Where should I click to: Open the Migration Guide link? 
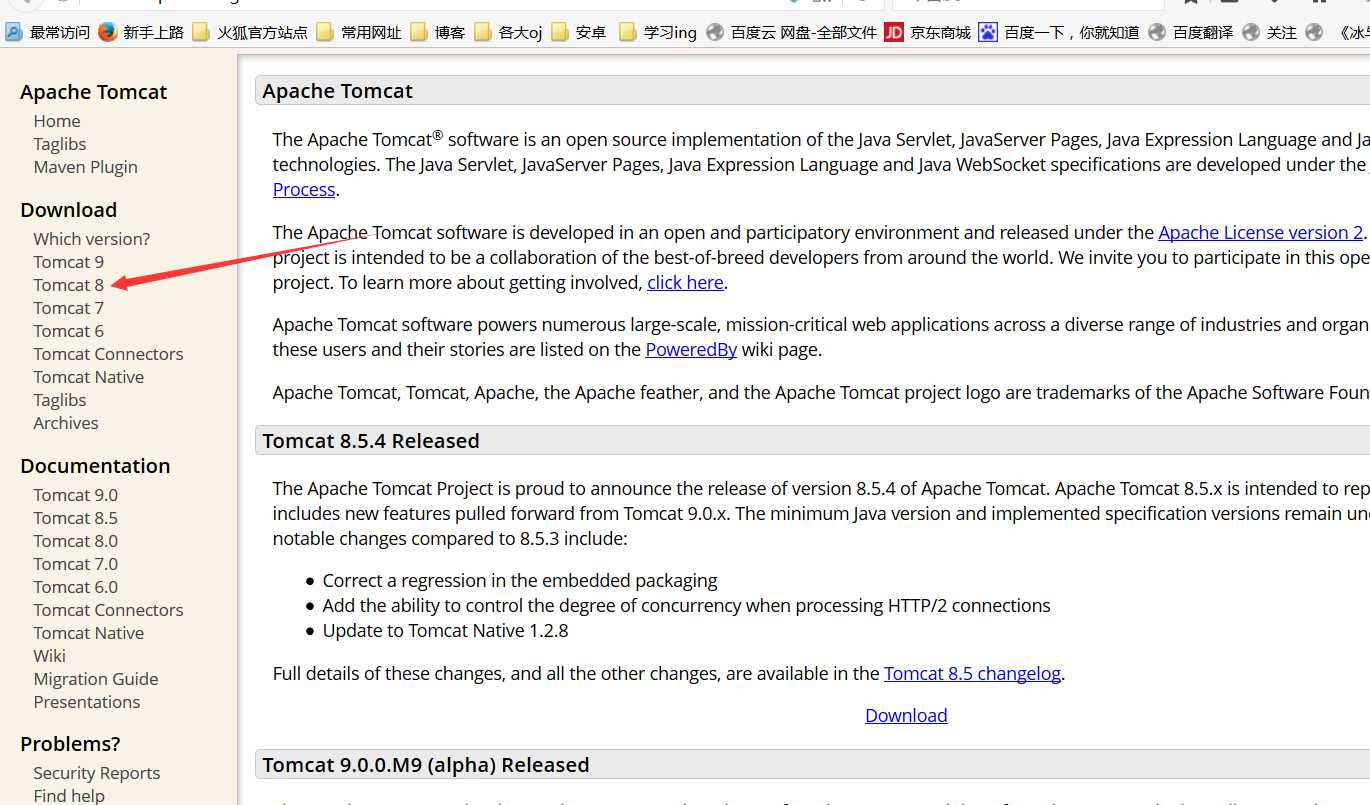point(96,679)
